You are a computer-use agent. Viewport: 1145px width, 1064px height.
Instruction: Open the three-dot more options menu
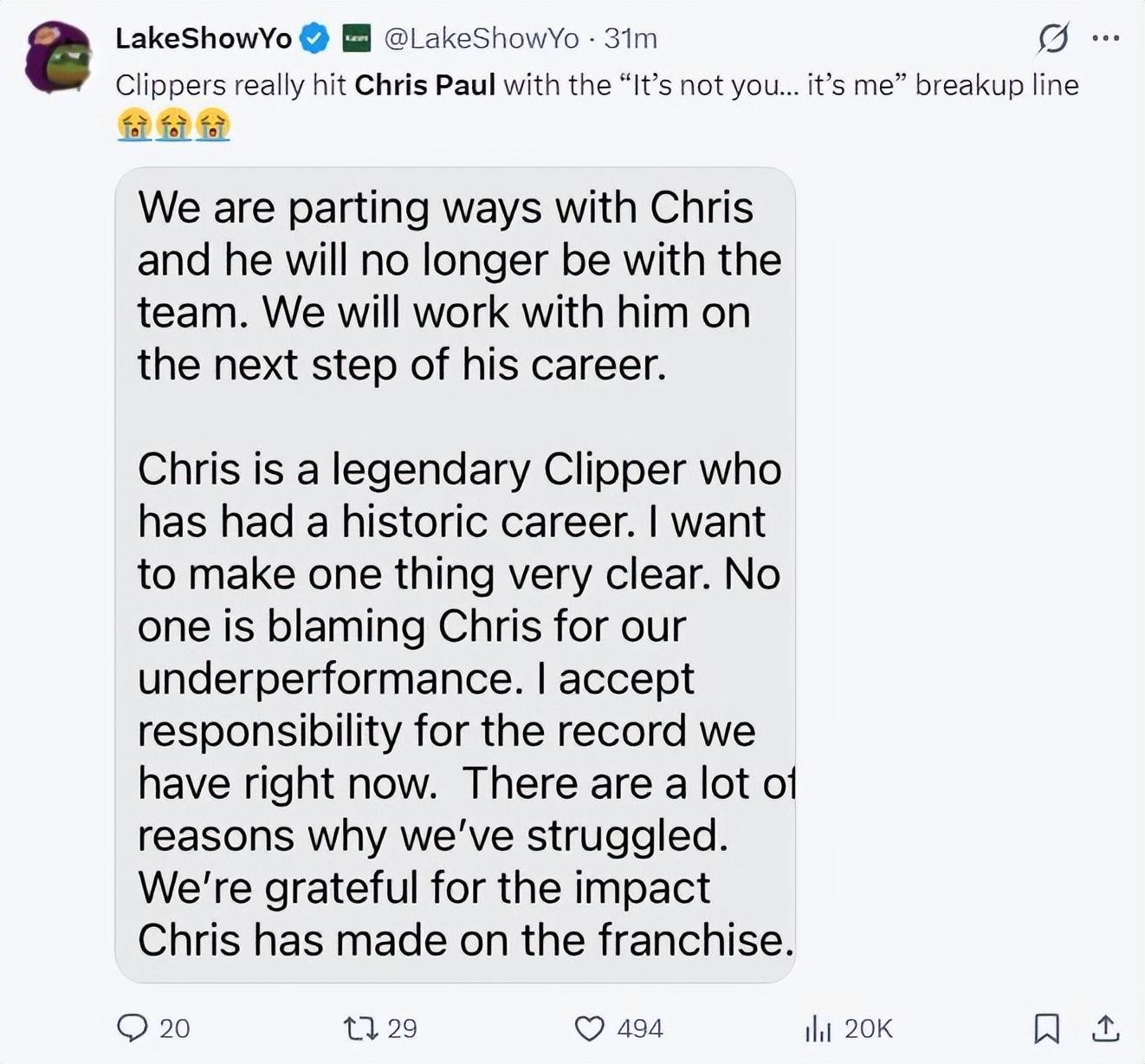point(1105,39)
